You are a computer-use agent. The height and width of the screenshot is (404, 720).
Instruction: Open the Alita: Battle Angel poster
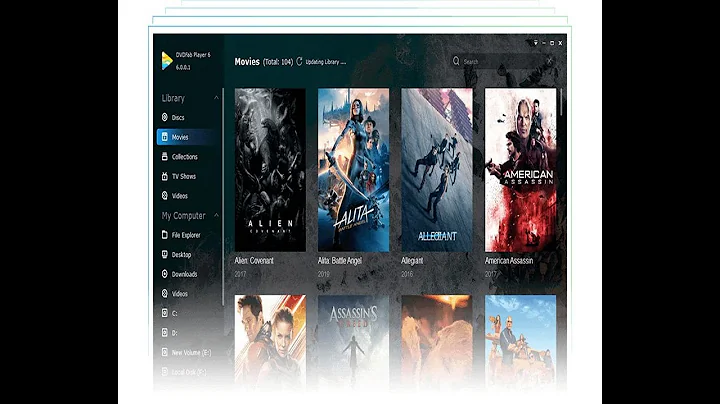click(x=354, y=170)
